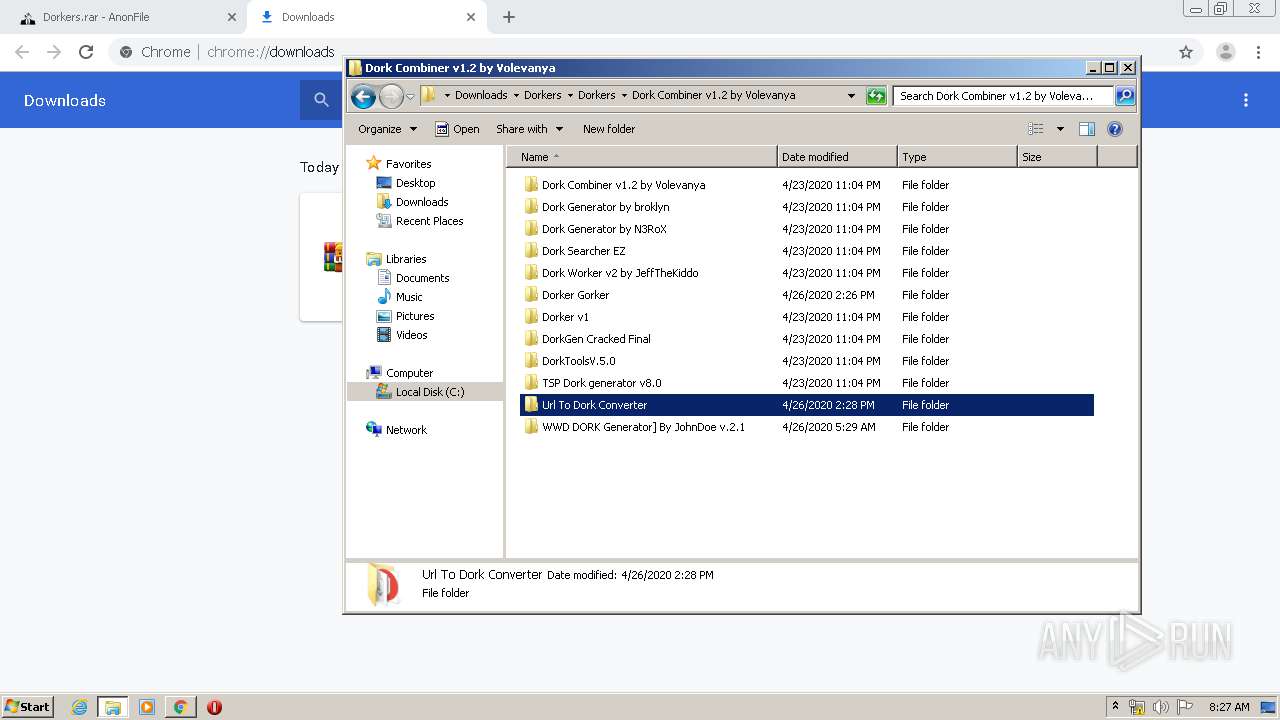Sort by the Type column header
1280x720 pixels.
[957, 157]
